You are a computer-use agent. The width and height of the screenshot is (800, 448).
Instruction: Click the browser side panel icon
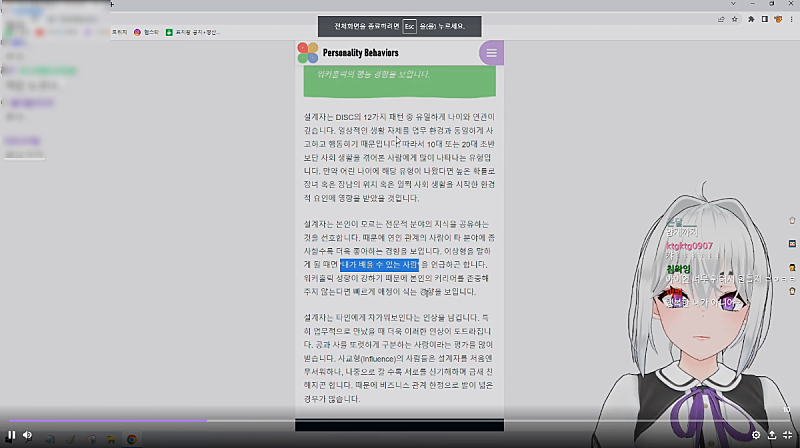click(765, 19)
